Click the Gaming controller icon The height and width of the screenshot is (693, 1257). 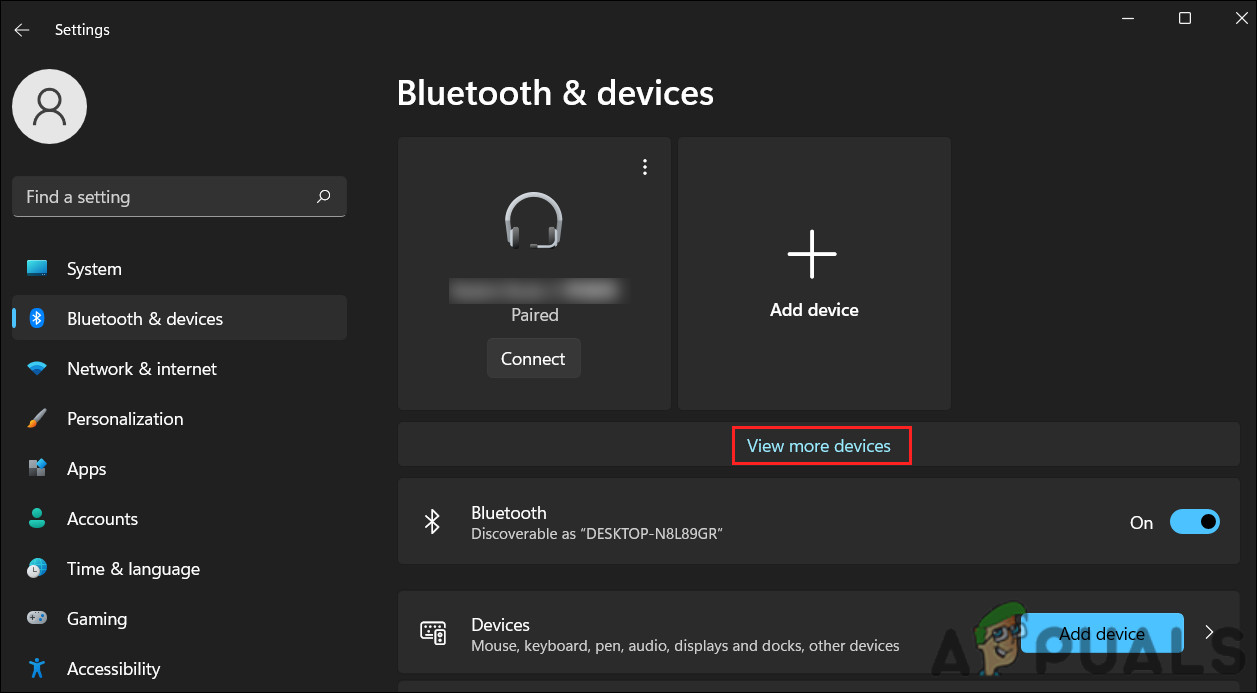point(37,618)
